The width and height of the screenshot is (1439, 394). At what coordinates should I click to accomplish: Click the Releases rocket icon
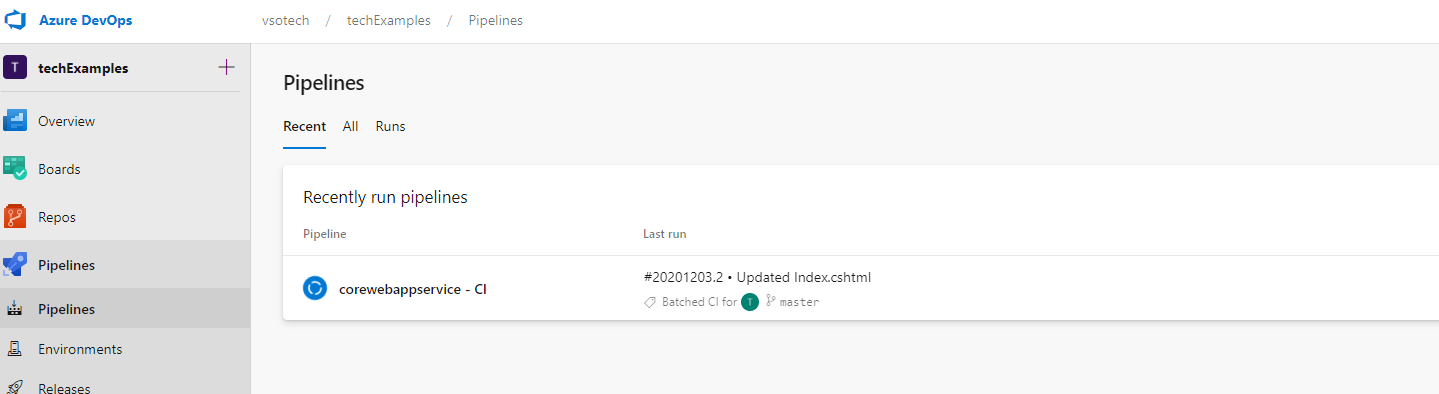(x=15, y=388)
